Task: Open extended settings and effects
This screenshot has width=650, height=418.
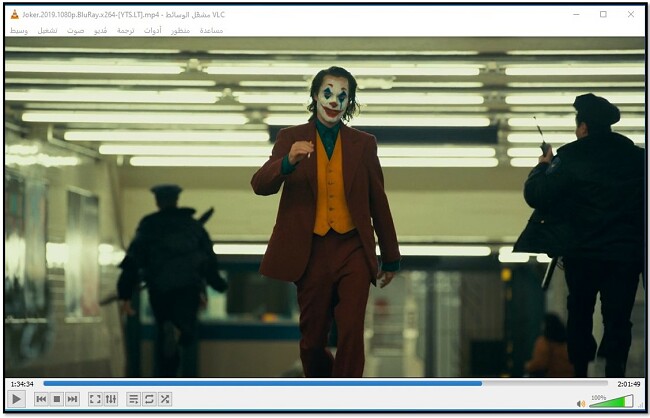Action: point(111,399)
